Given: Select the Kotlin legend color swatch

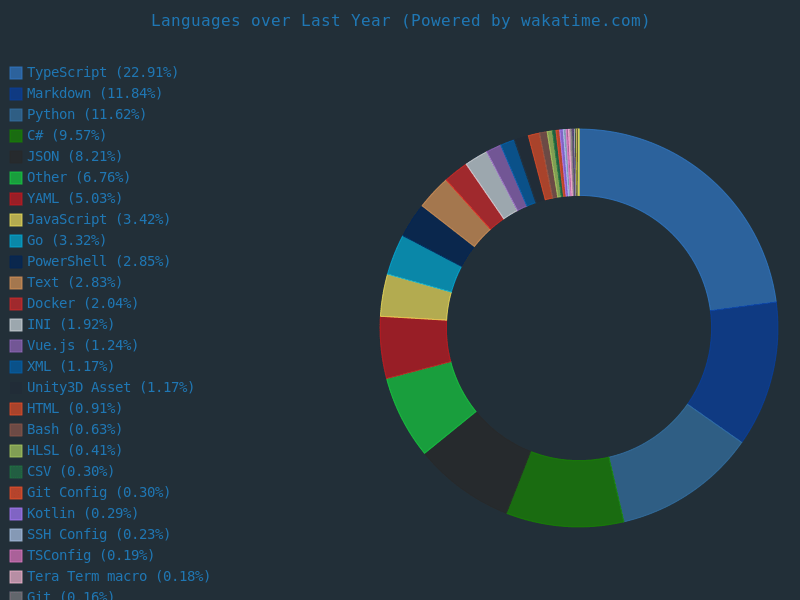Looking at the screenshot, I should (x=16, y=514).
